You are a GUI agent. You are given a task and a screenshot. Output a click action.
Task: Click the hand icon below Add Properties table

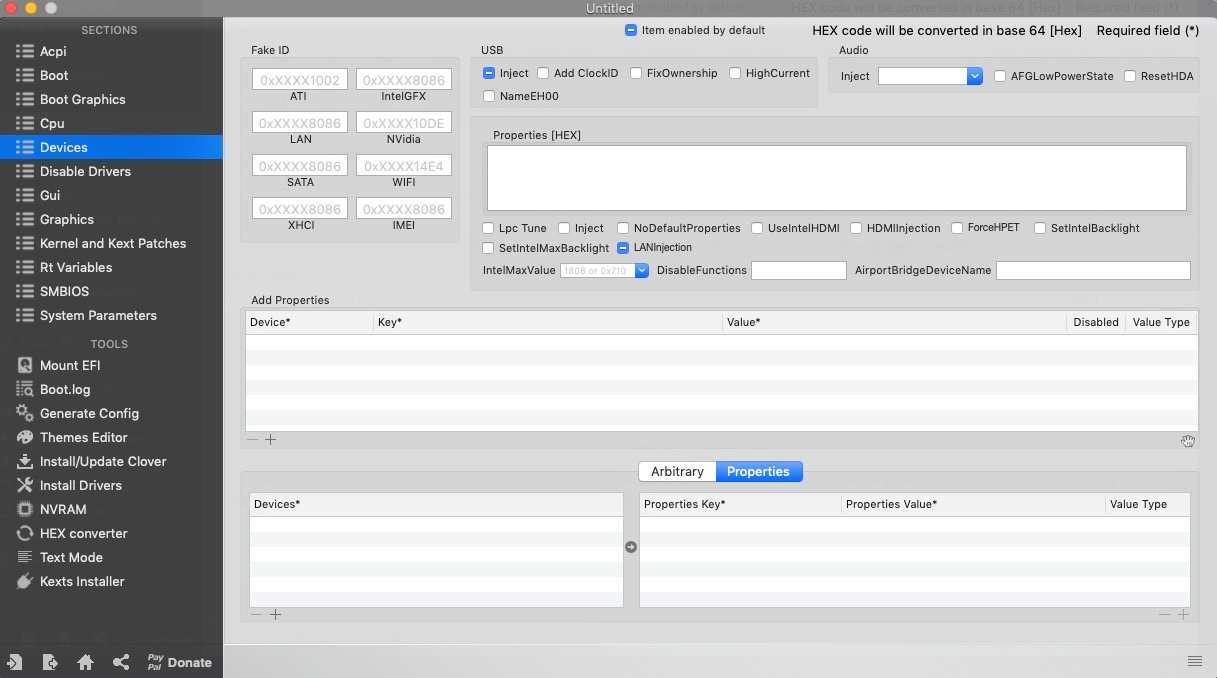tap(1187, 440)
